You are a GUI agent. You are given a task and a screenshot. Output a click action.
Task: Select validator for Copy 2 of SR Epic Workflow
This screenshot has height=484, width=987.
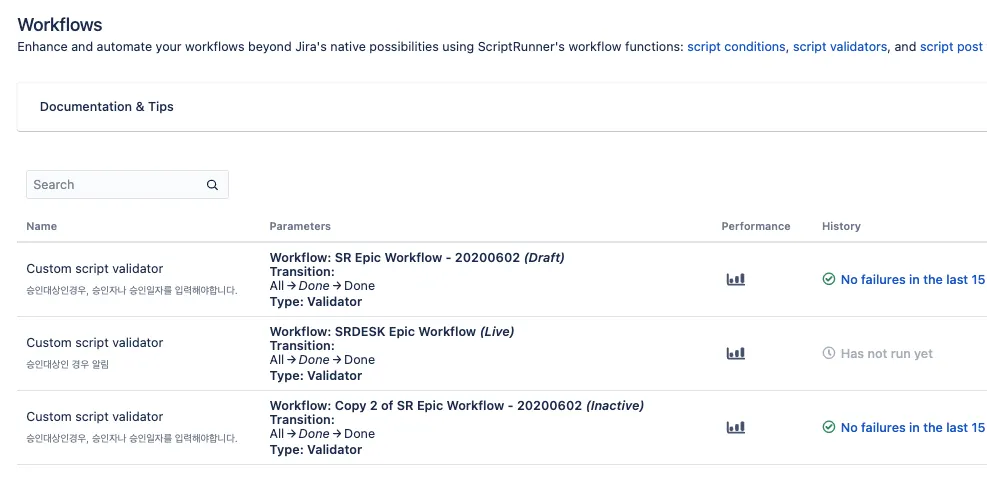pyautogui.click(x=94, y=417)
